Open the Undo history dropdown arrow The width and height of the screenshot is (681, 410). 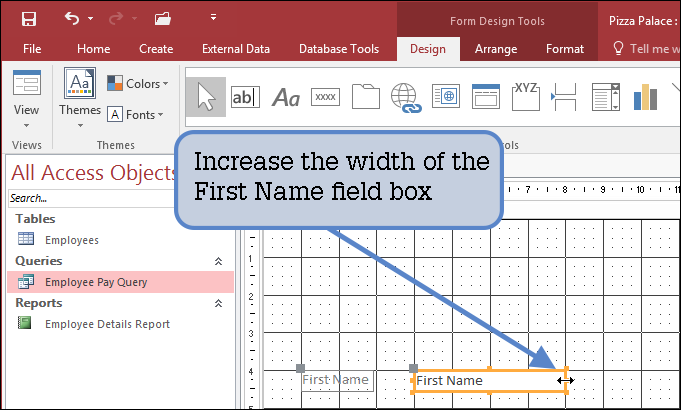point(90,18)
